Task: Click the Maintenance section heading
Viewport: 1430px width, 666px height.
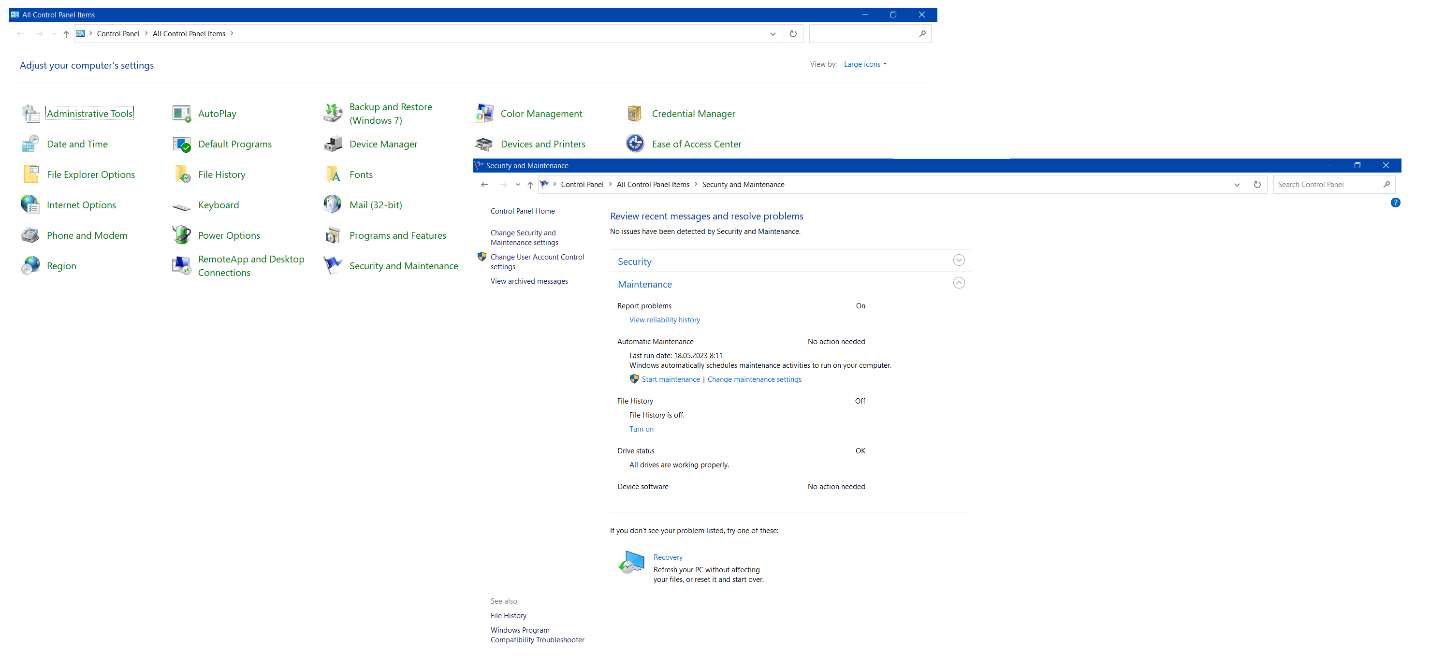Action: click(645, 285)
